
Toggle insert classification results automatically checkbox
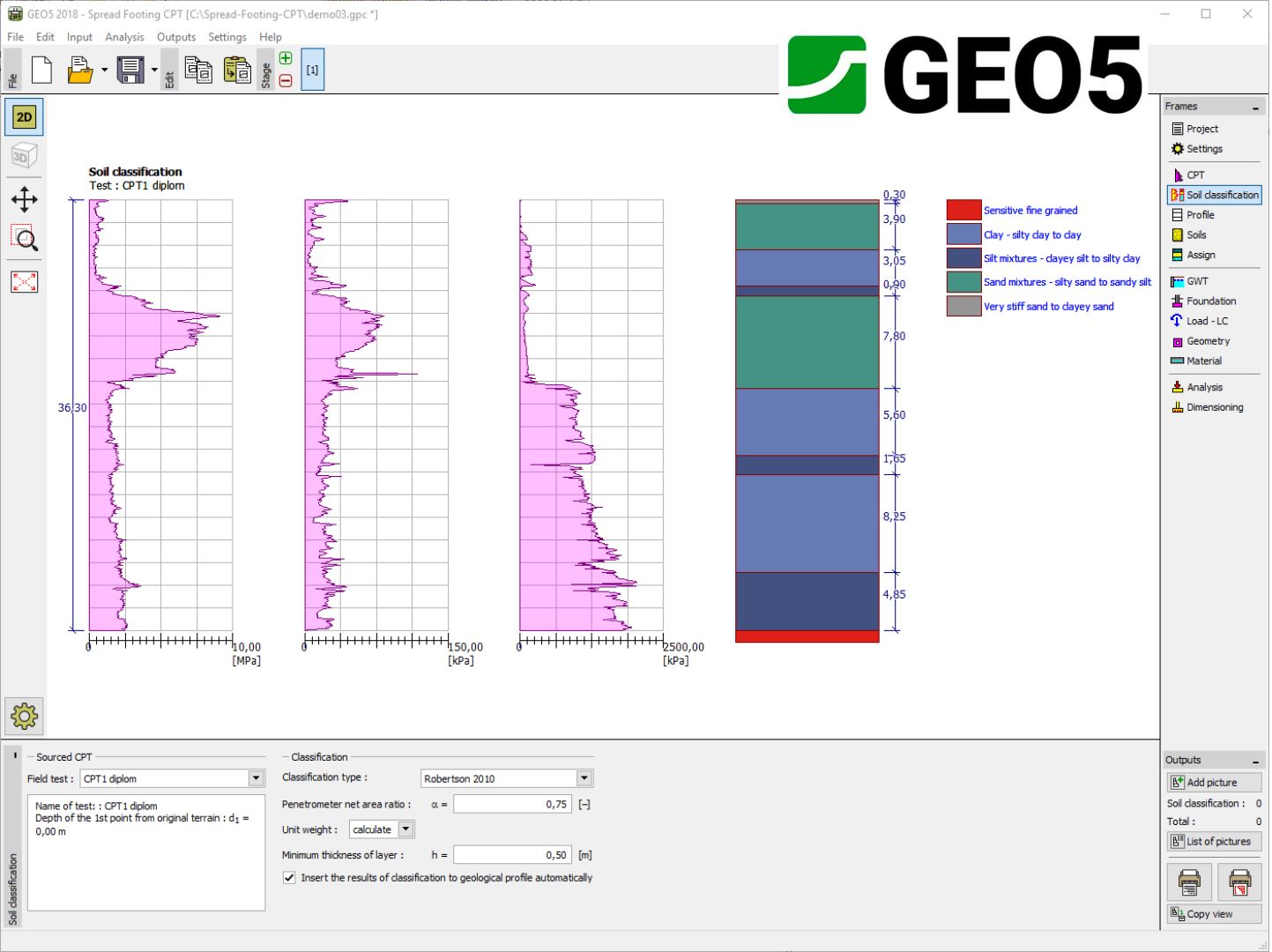click(x=289, y=878)
